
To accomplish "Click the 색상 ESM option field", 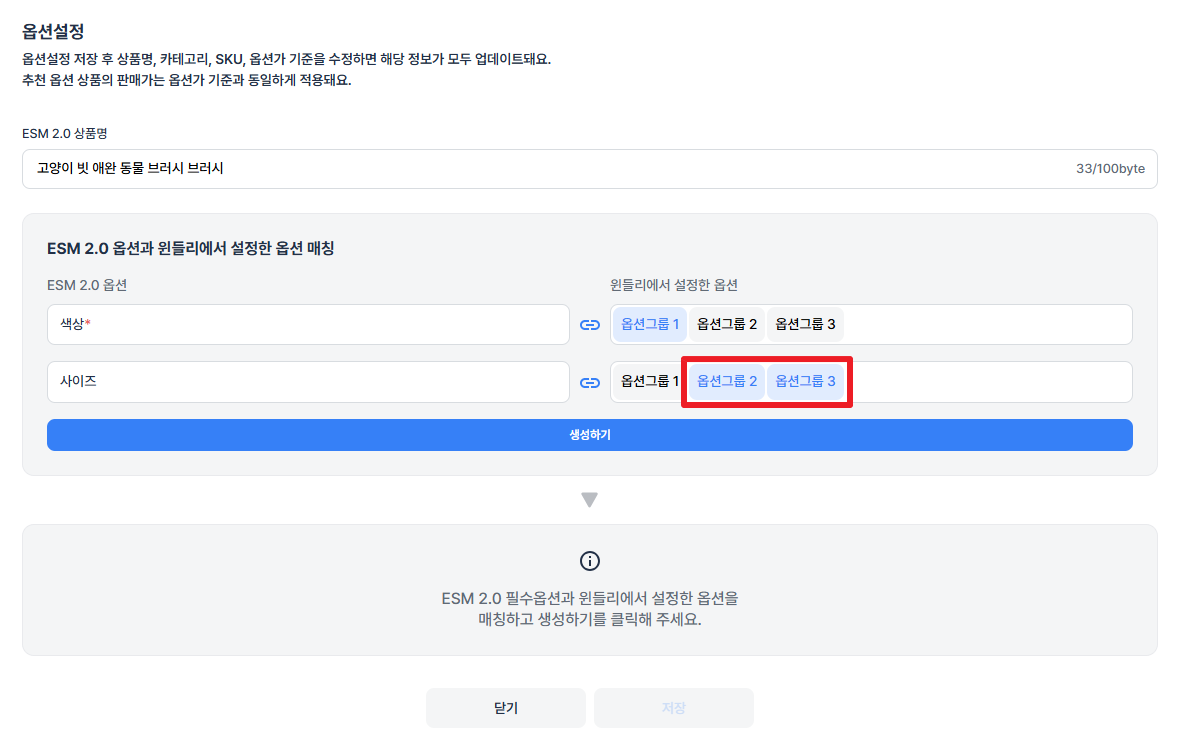I will (308, 325).
